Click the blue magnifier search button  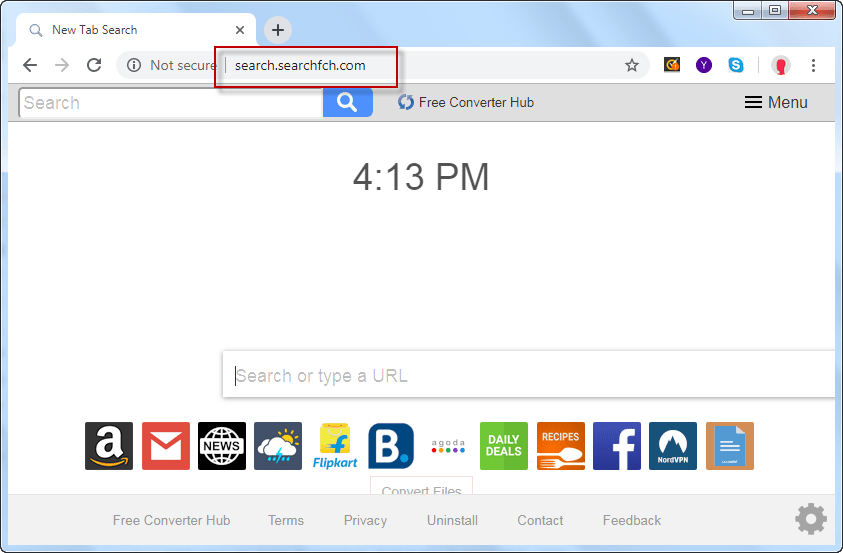pos(347,102)
